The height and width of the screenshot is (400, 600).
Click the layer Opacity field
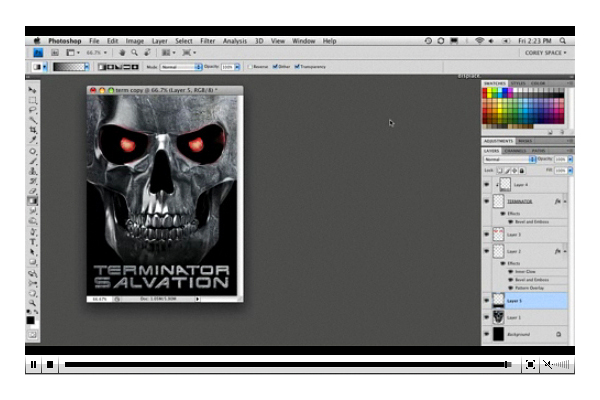(x=560, y=159)
